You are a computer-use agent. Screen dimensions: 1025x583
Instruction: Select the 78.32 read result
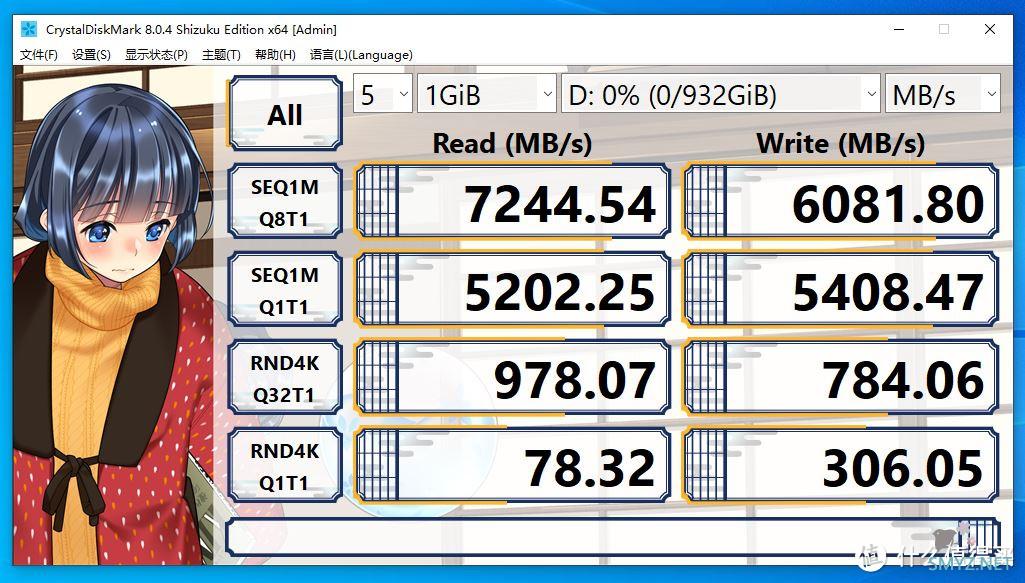click(512, 465)
